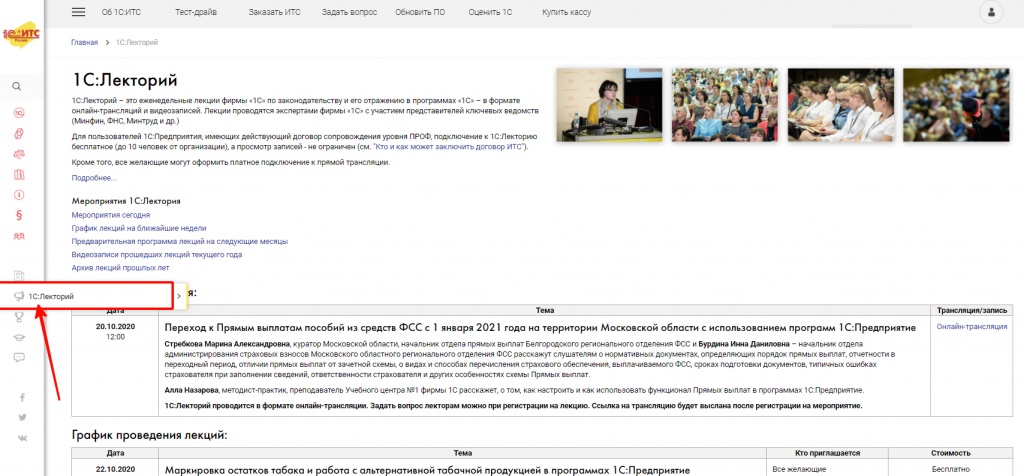Click the Маркировка остатков табака lecture title
1024x476 pixels.
coord(427,470)
